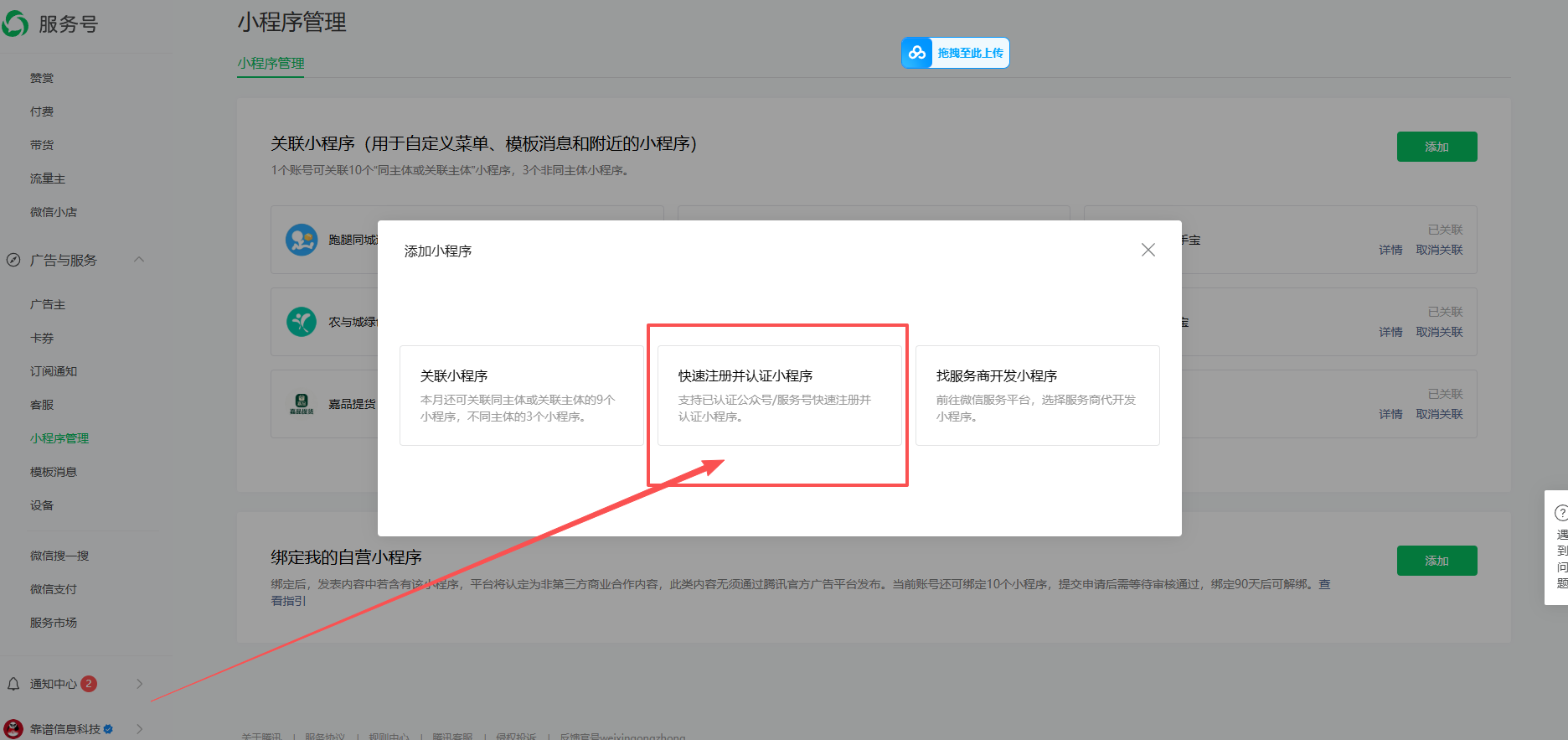Click the 跑腿同城 mini program name
This screenshot has height=740, width=1568.
tap(353, 240)
